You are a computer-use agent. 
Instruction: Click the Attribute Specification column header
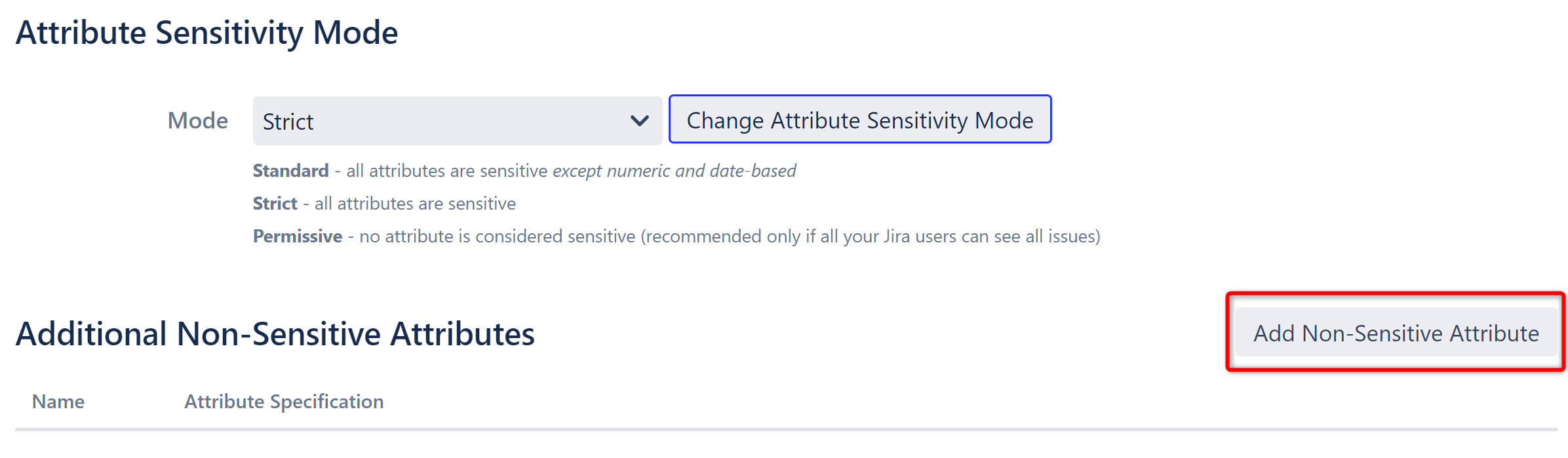tap(284, 401)
